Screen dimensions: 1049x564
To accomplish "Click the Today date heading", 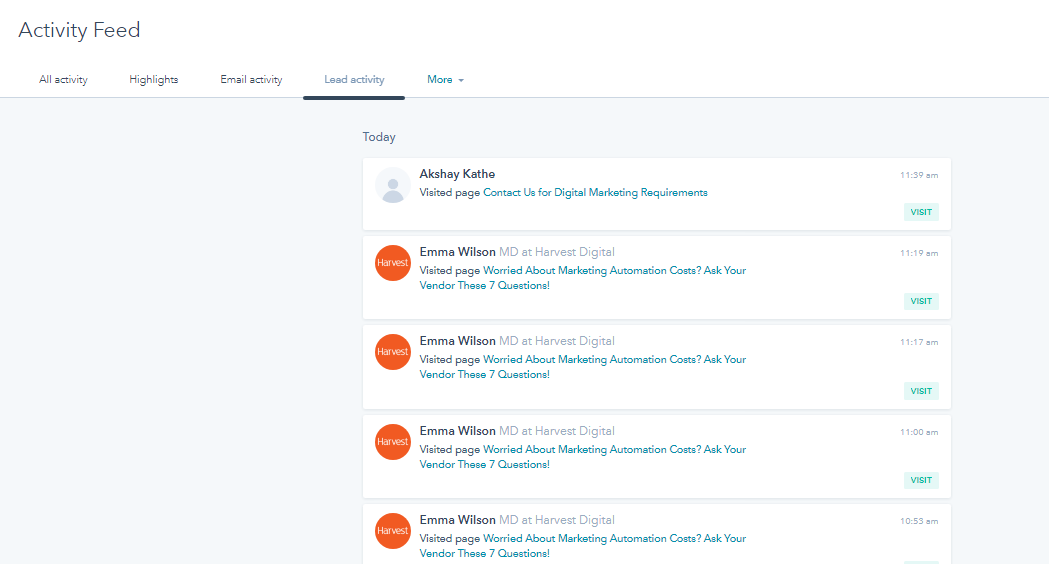I will click(x=379, y=137).
